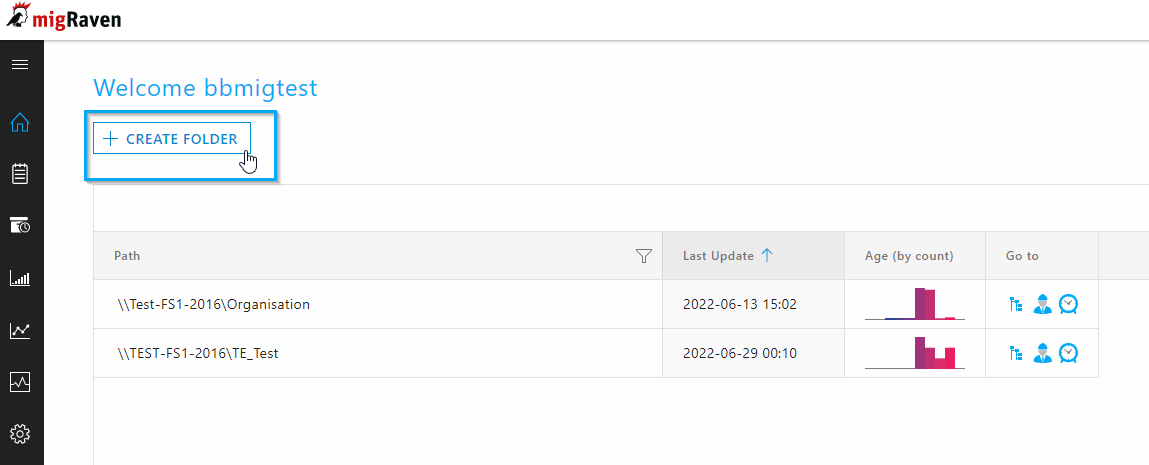The width and height of the screenshot is (1149, 465).
Task: Click the Path column filter icon
Action: tap(643, 256)
